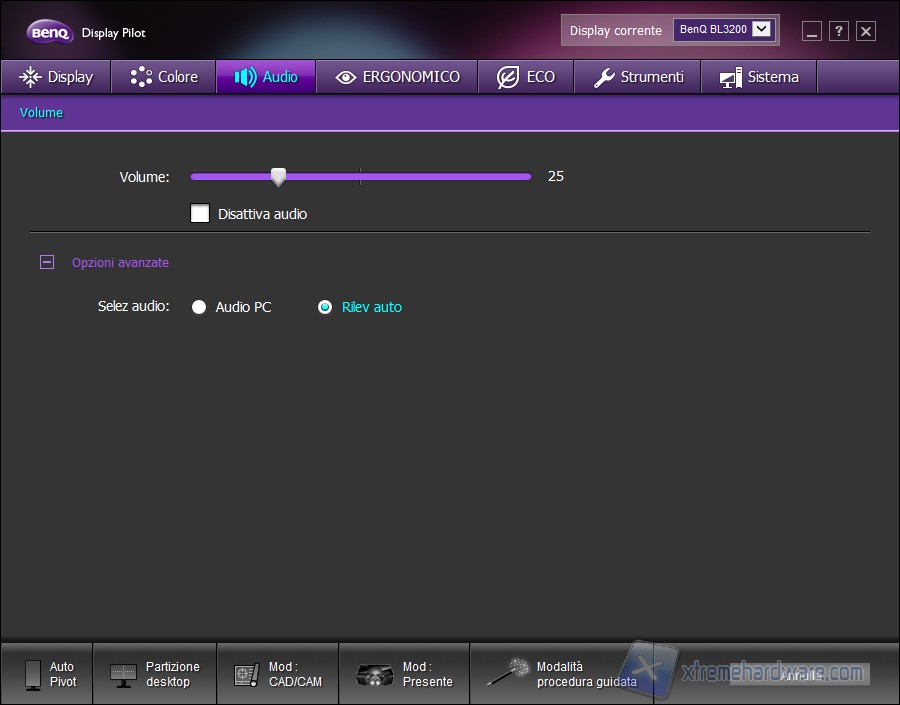The height and width of the screenshot is (705, 900).
Task: Enable the Disattiva audio checkbox
Action: [200, 213]
